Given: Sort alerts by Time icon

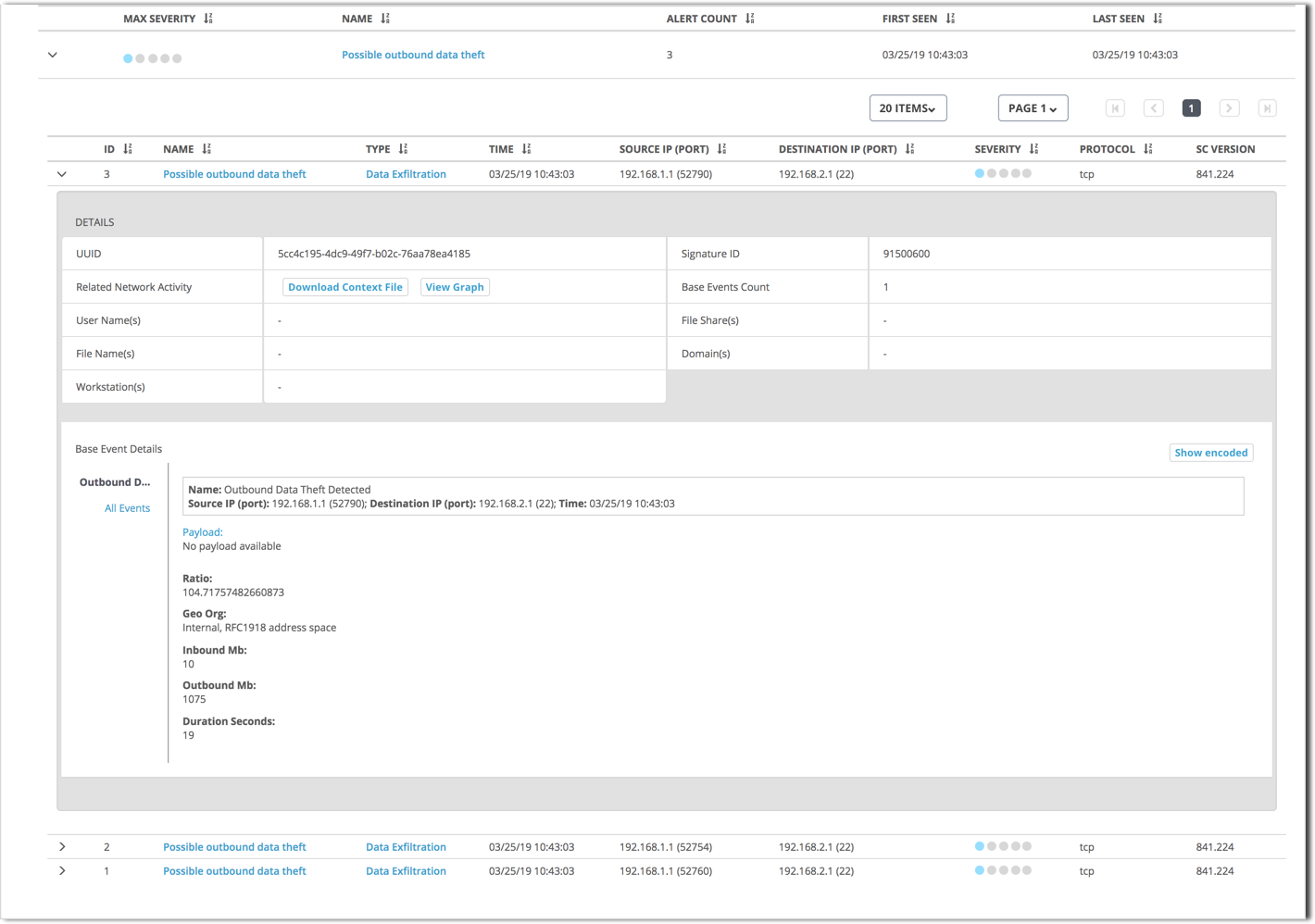Looking at the screenshot, I should (x=526, y=149).
